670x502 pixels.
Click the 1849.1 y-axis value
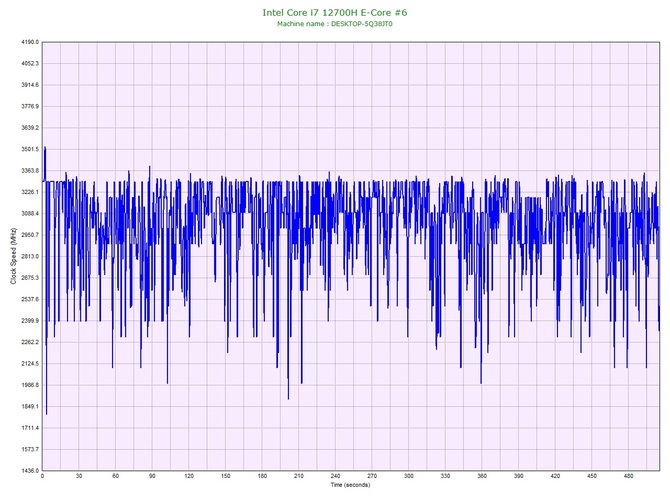tap(30, 406)
